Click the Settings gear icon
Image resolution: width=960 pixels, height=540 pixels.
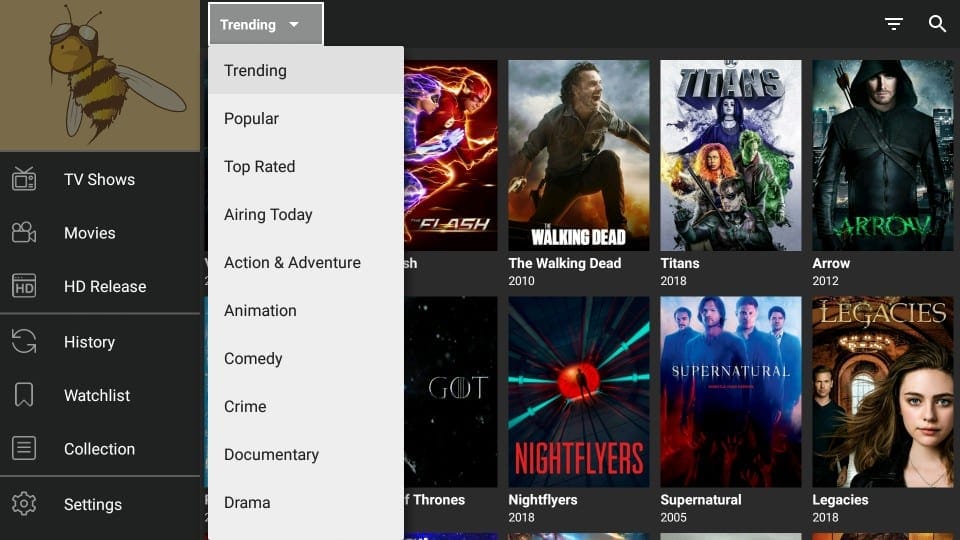(x=24, y=504)
